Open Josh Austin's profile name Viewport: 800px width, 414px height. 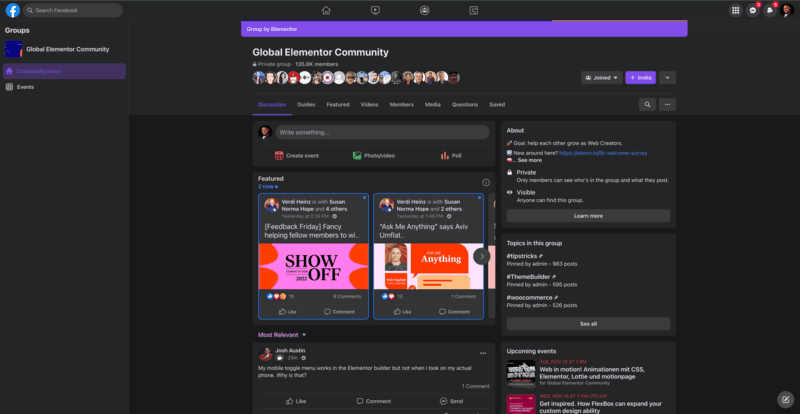point(290,351)
